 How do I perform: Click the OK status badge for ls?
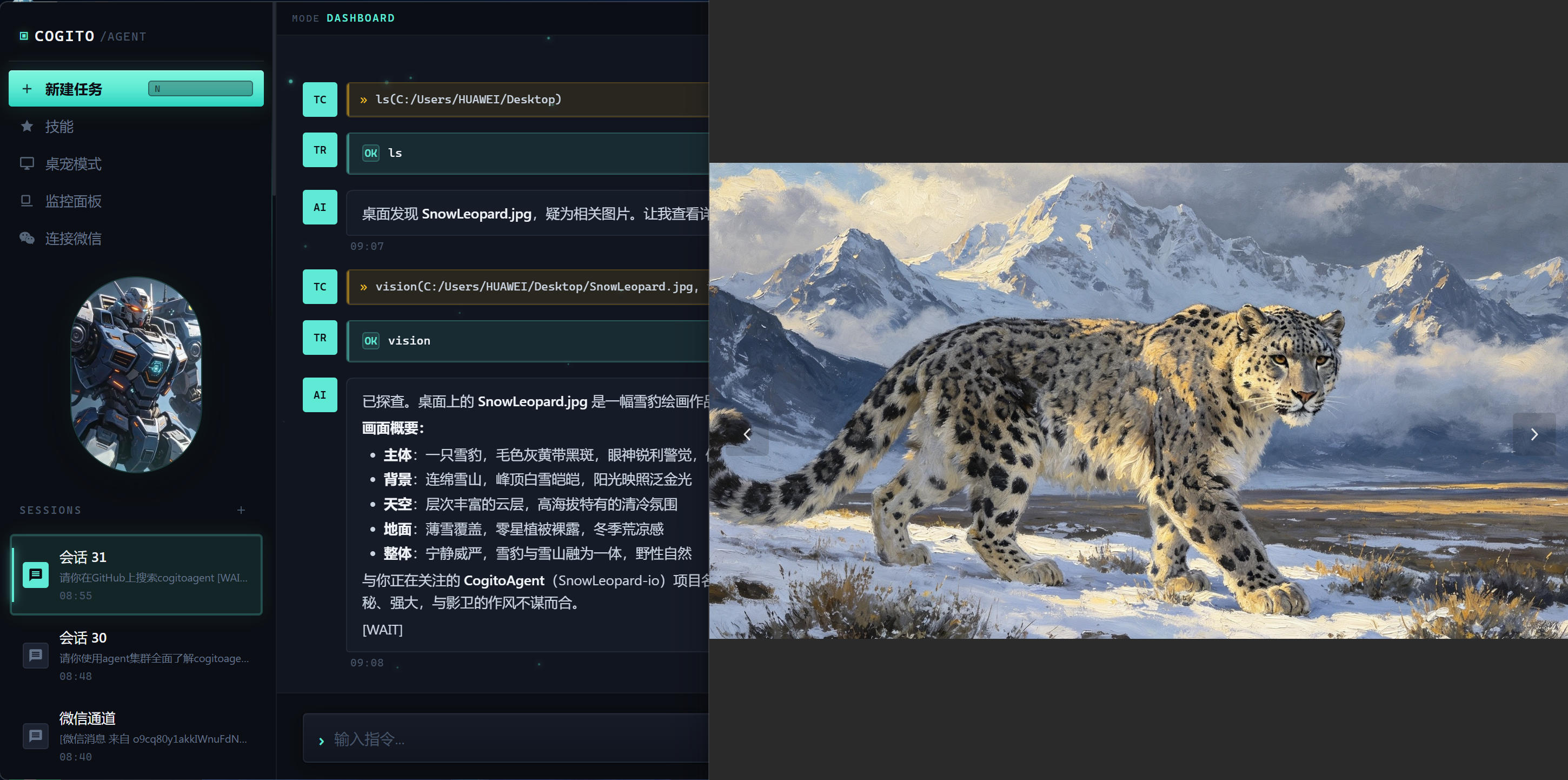(x=371, y=153)
